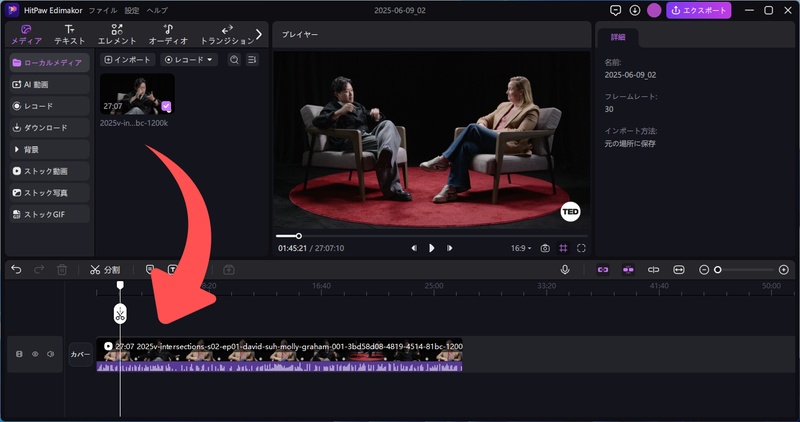Select ストックGIF in the sidebar
Viewport: 800px width, 422px height.
(x=49, y=214)
